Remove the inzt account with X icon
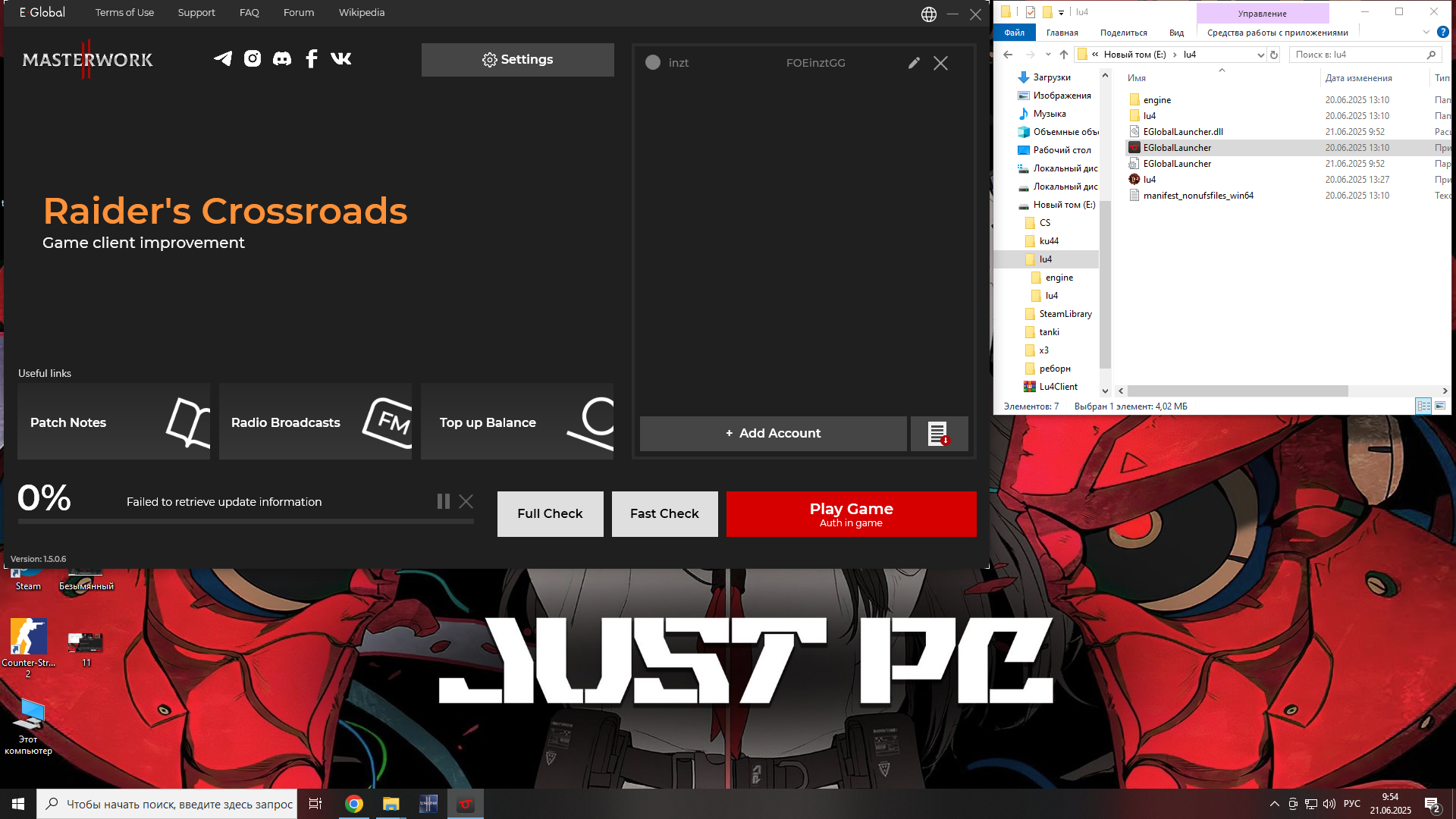1456x819 pixels. pos(940,64)
